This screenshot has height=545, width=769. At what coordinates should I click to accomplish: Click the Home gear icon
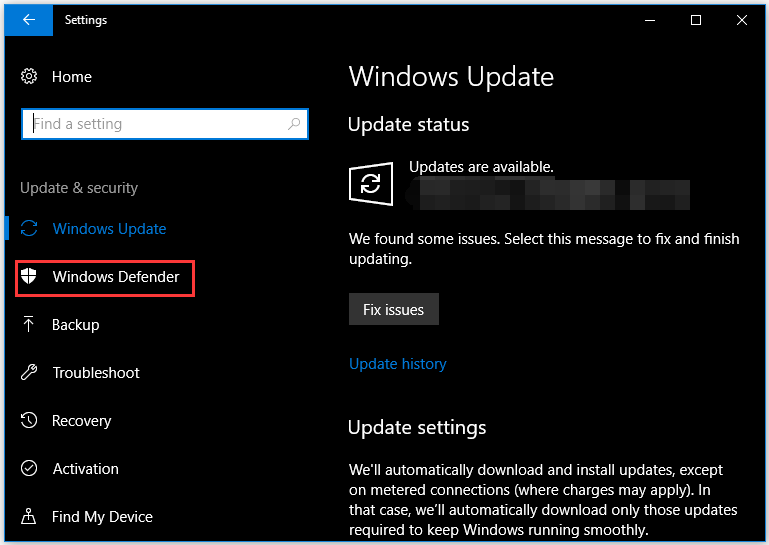tap(29, 77)
